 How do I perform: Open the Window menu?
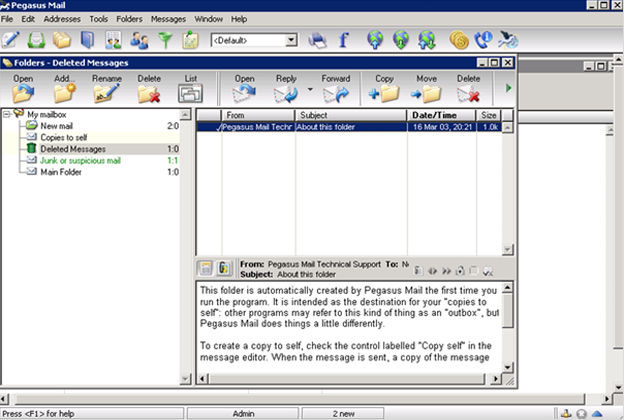(x=209, y=19)
